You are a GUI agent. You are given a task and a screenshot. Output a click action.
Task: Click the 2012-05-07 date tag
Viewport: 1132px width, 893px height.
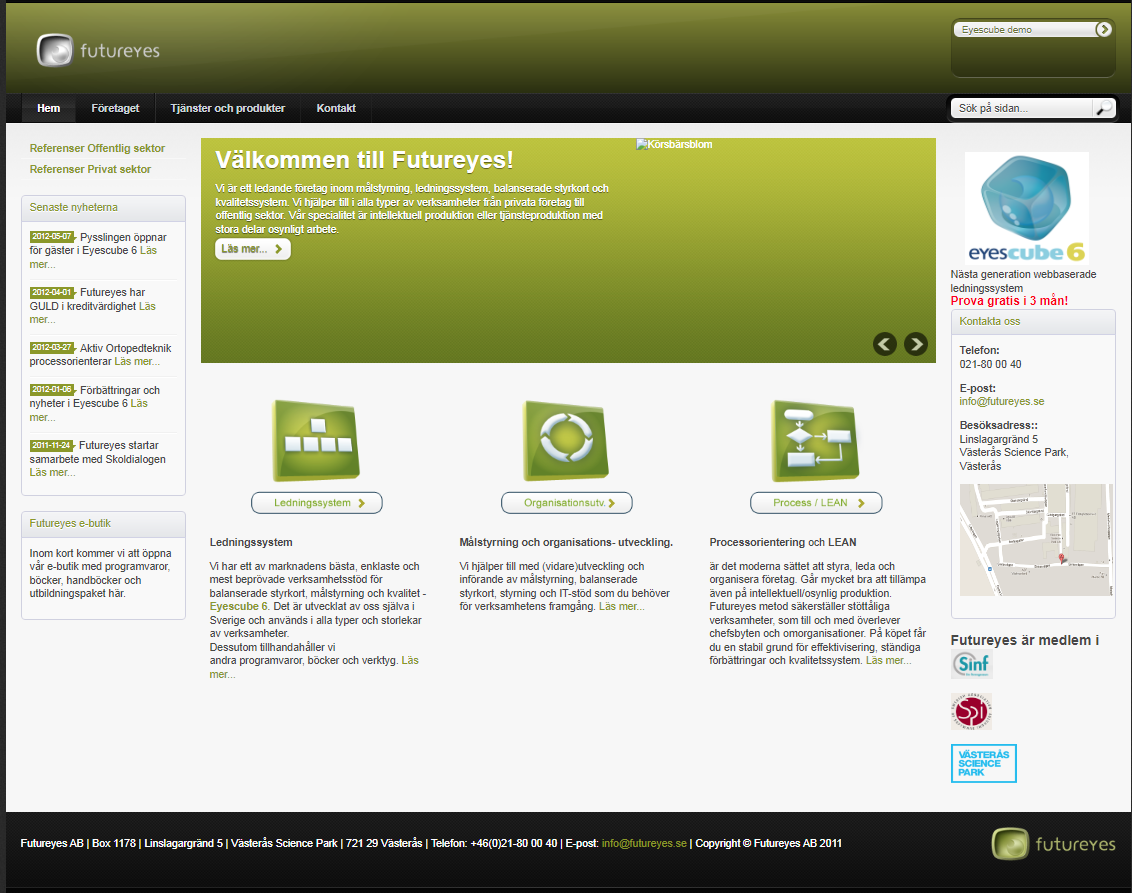(52, 236)
